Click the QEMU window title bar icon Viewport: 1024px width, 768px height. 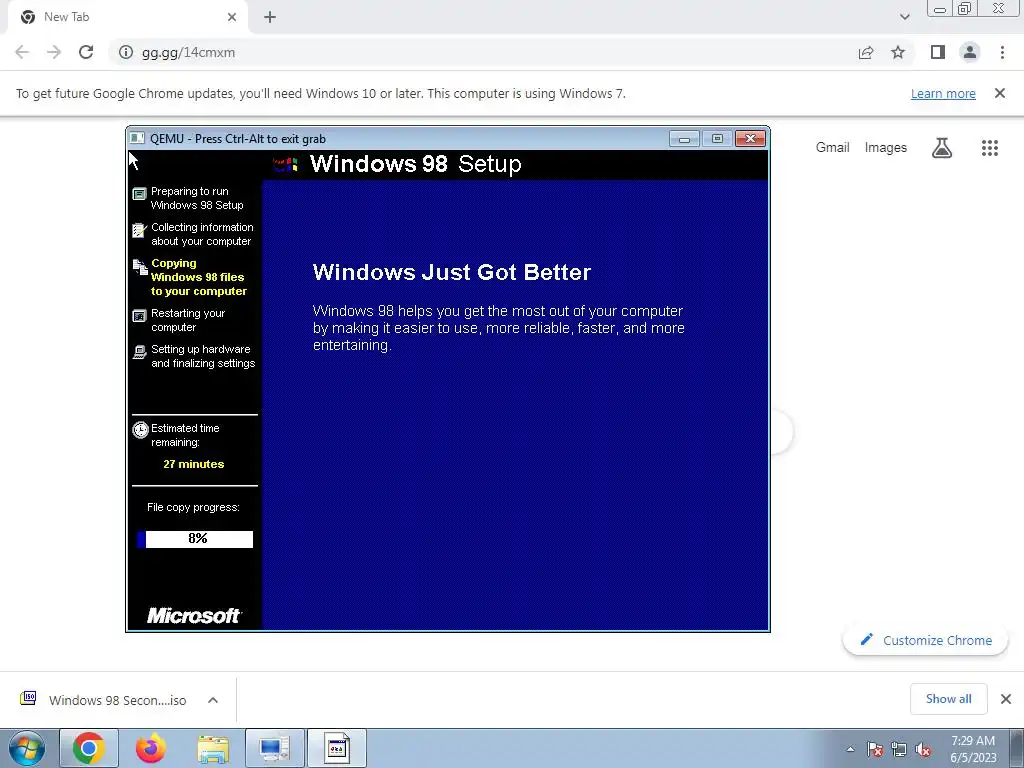[136, 138]
